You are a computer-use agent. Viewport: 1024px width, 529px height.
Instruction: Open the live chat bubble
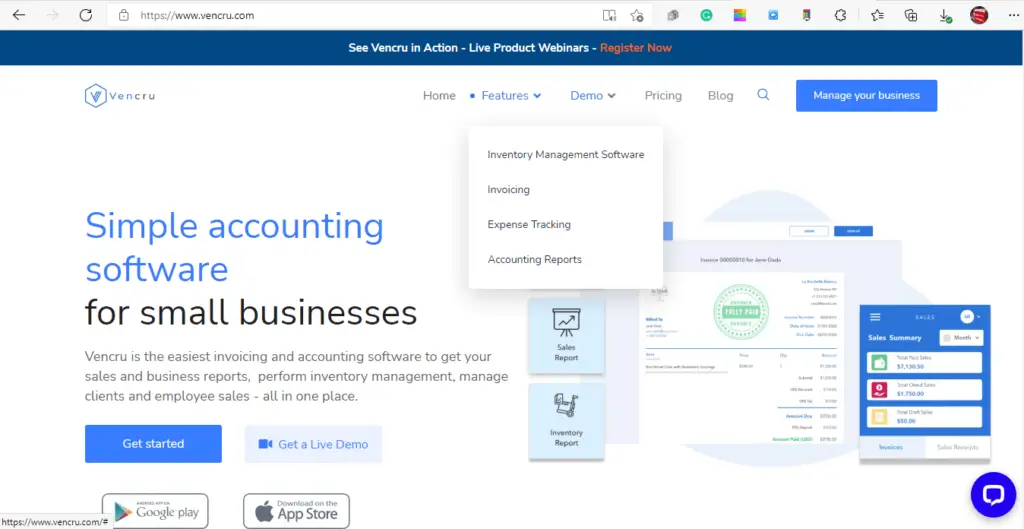pyautogui.click(x=993, y=494)
